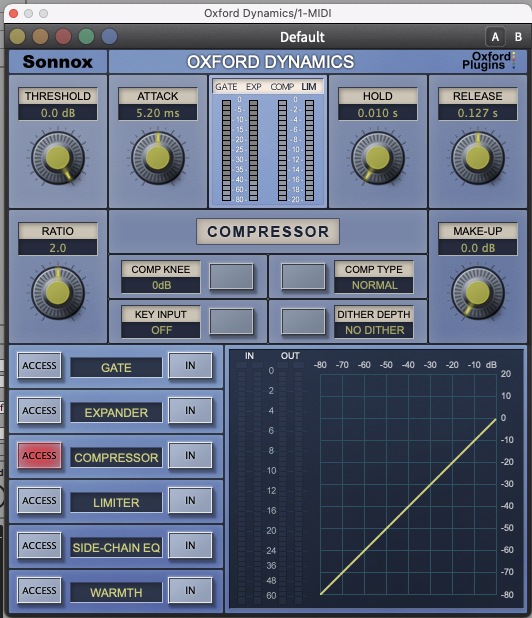Click the blue preset dot in header
Viewport: 532px width, 618px height.
point(109,37)
